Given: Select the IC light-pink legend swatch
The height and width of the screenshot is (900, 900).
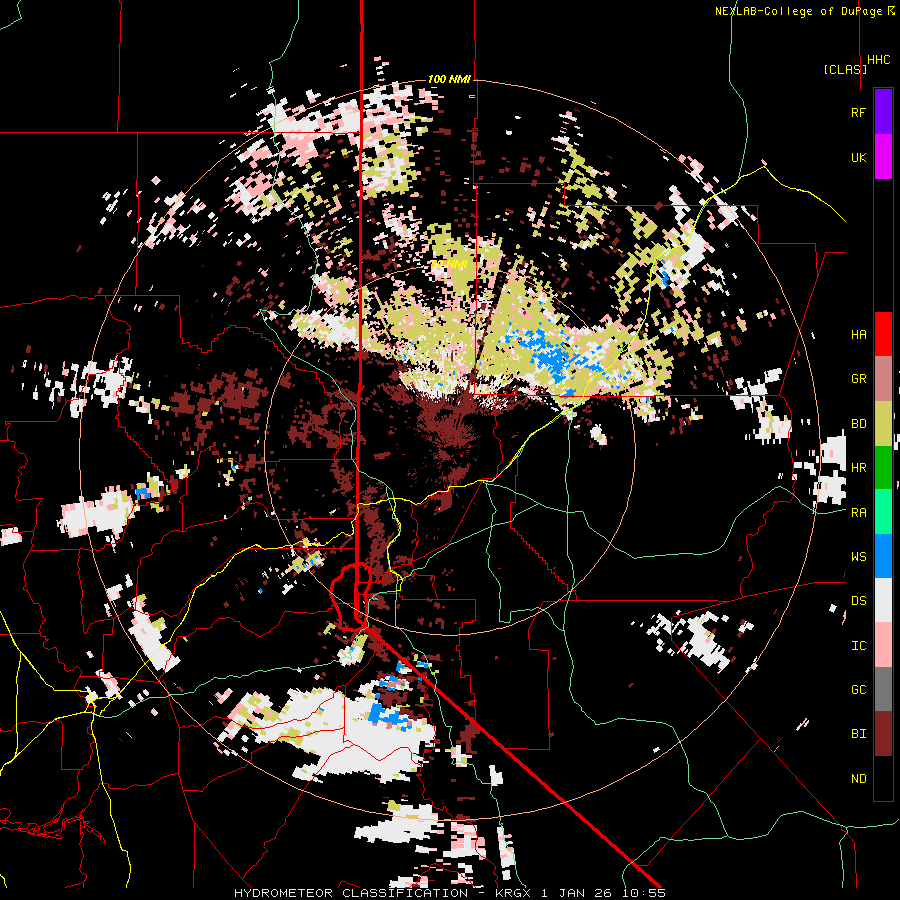Looking at the screenshot, I should [x=883, y=645].
